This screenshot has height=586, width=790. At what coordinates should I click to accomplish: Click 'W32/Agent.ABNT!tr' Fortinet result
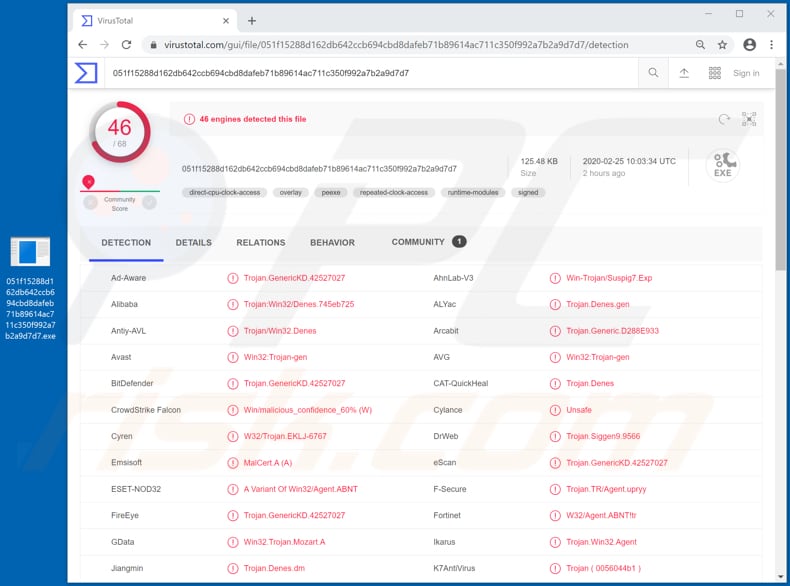click(x=601, y=515)
